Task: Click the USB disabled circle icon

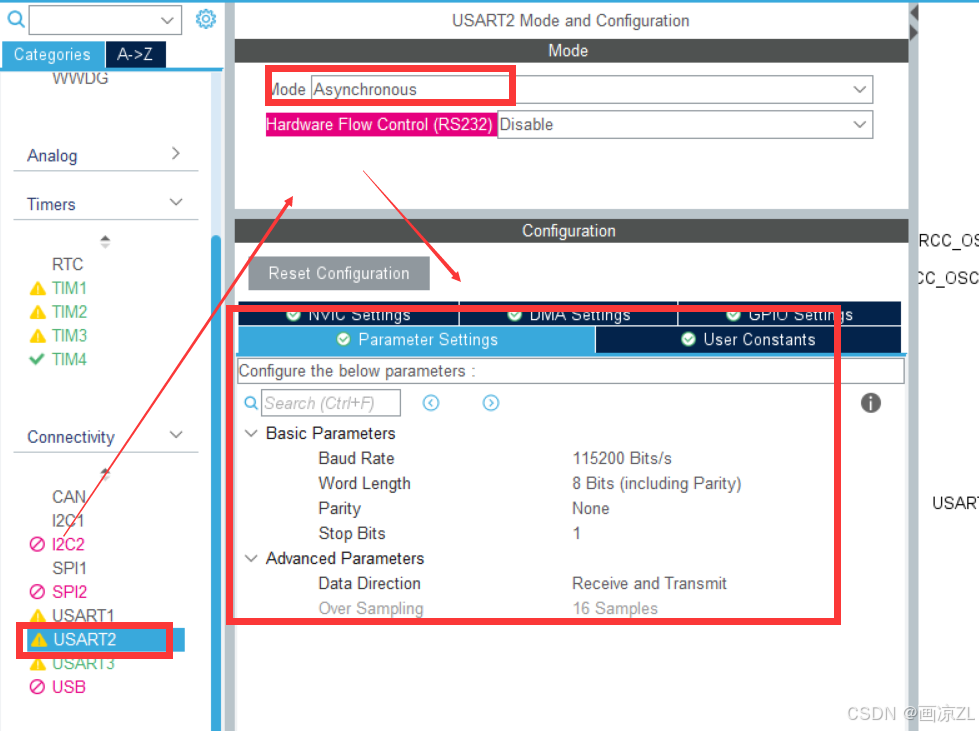Action: (x=37, y=687)
